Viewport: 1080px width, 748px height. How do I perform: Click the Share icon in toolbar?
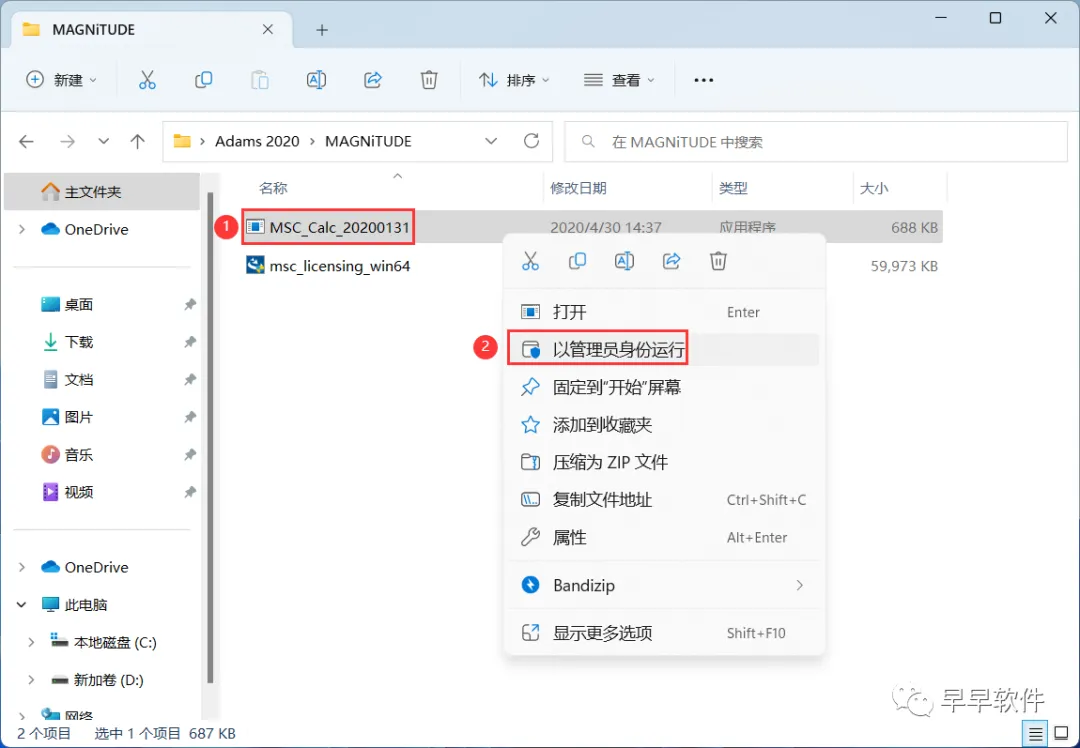click(x=373, y=80)
